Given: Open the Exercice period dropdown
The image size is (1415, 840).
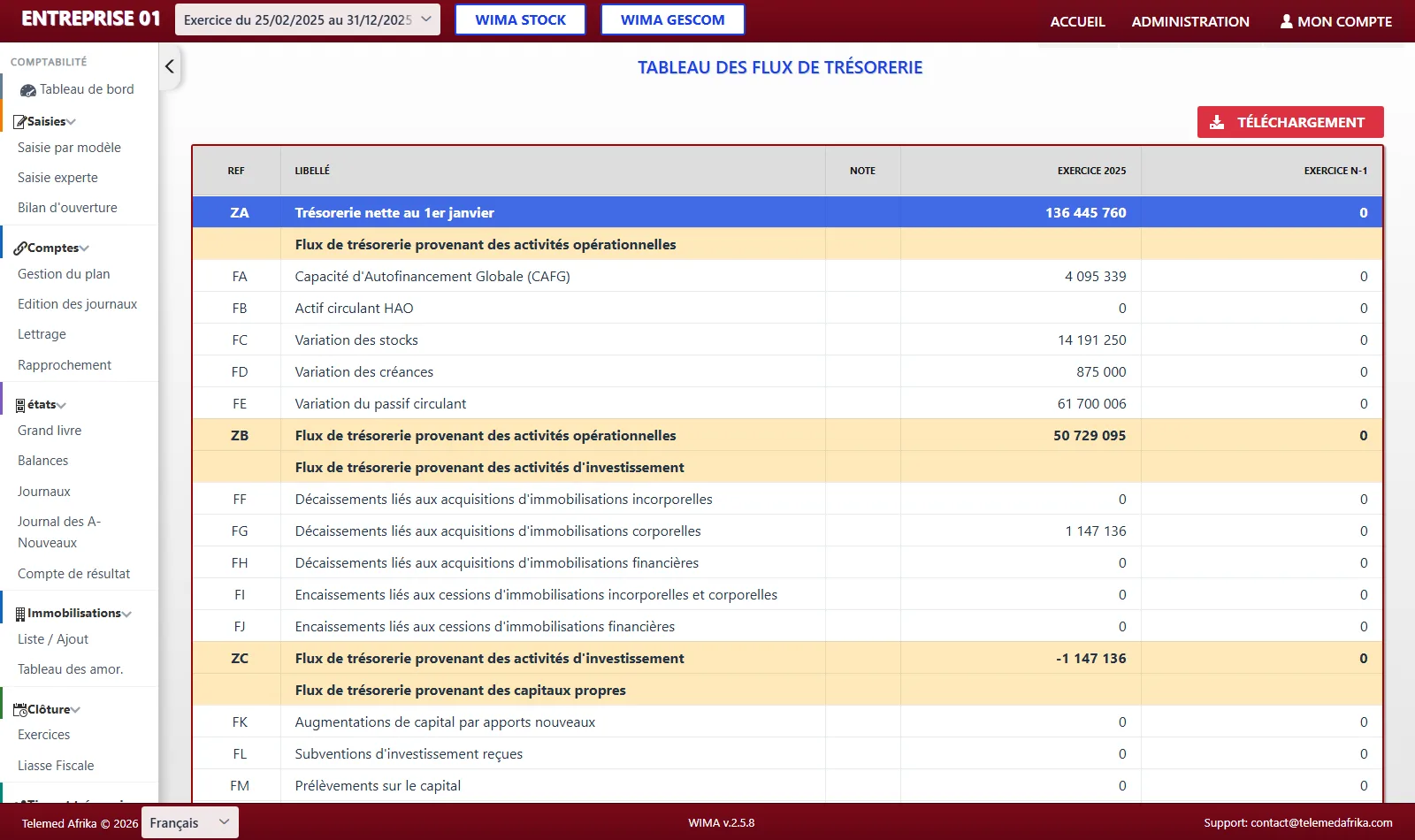Looking at the screenshot, I should click(308, 19).
